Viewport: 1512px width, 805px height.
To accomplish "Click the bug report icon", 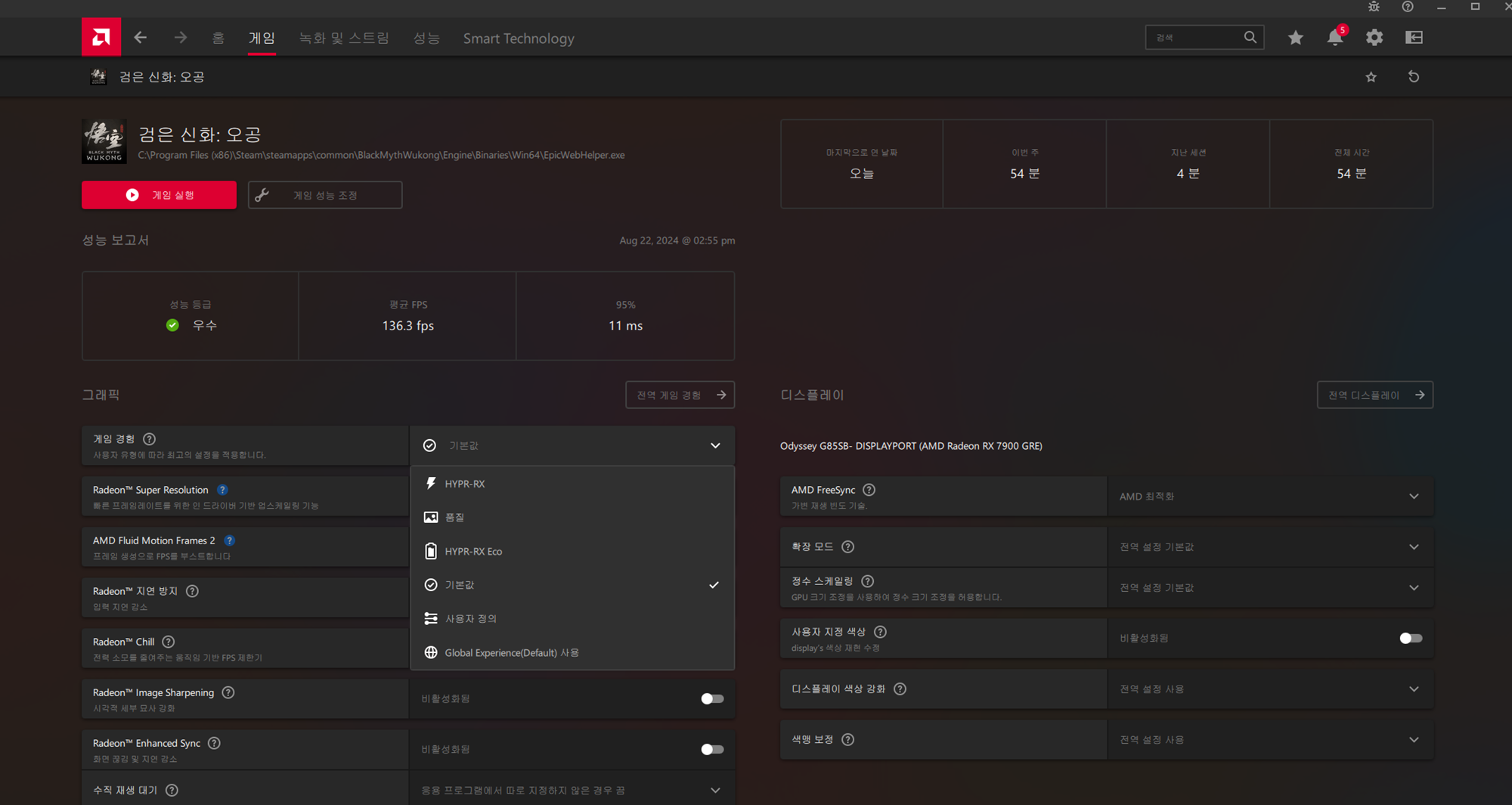I will point(1374,7).
